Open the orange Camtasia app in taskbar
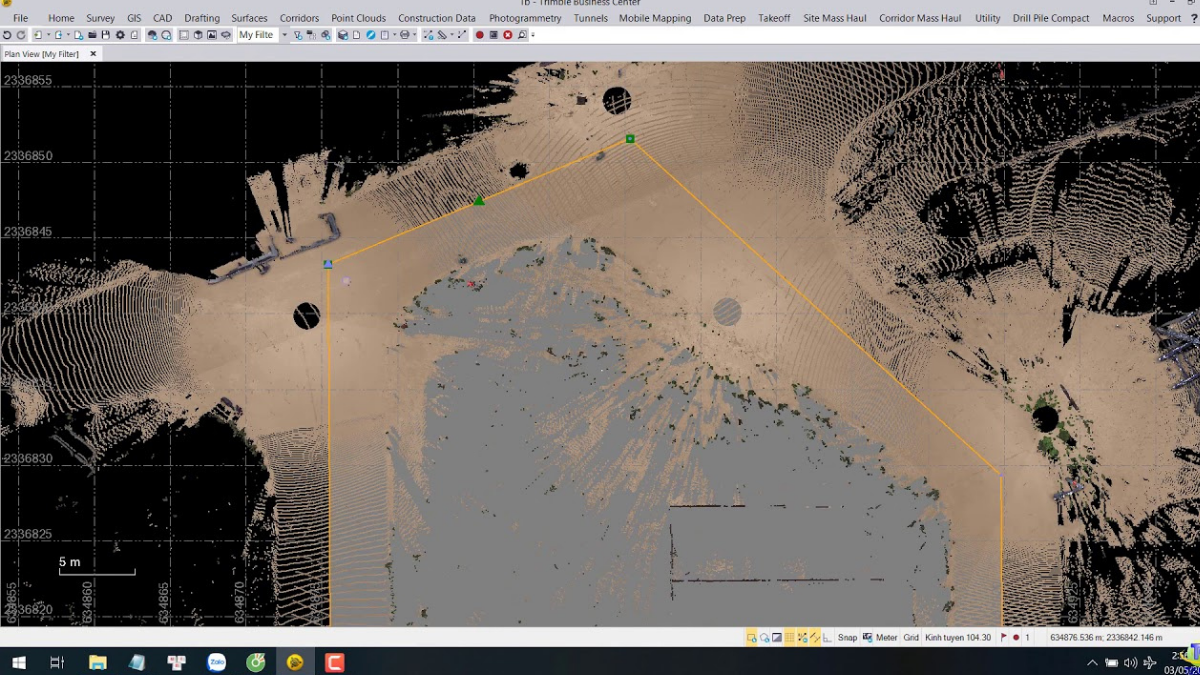Viewport: 1200px width, 675px height. [x=334, y=662]
